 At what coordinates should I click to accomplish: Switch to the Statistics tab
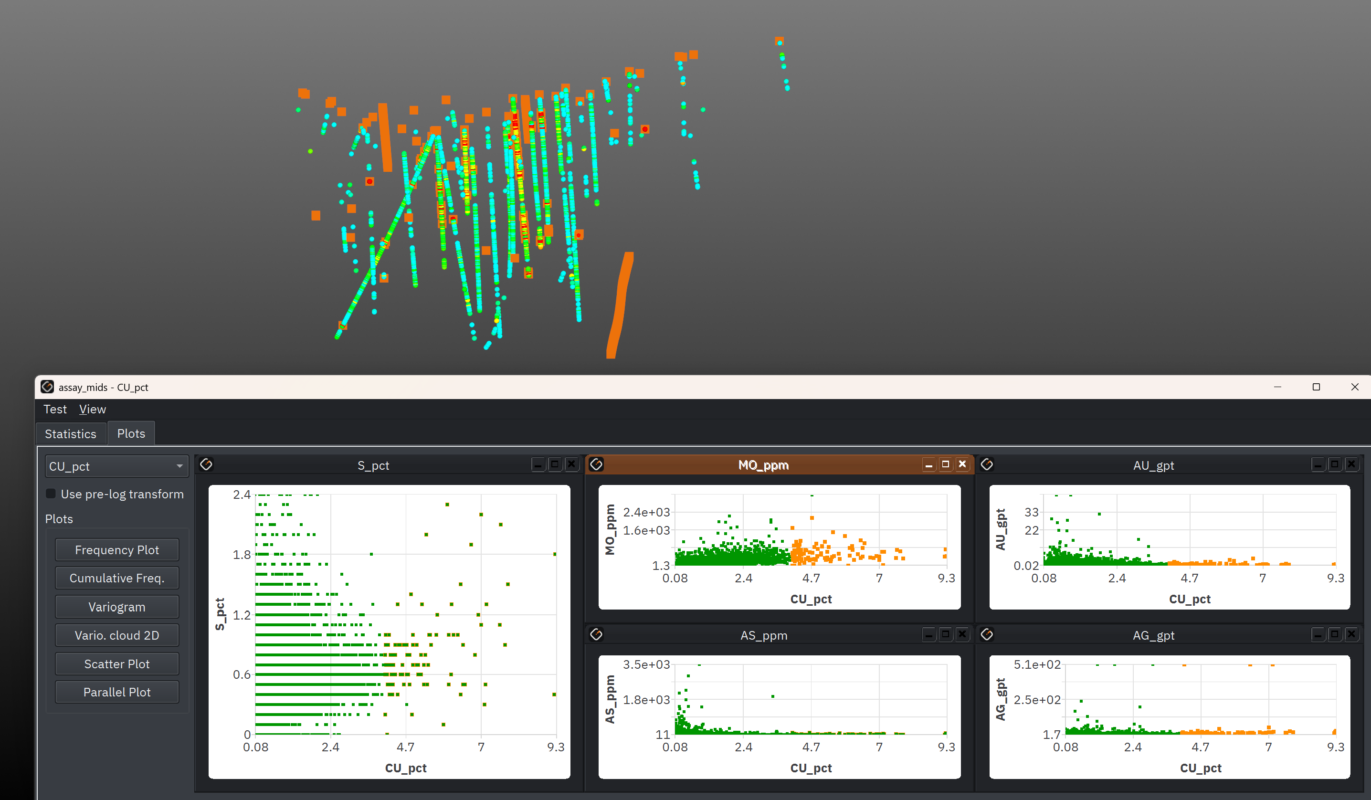tap(70, 434)
